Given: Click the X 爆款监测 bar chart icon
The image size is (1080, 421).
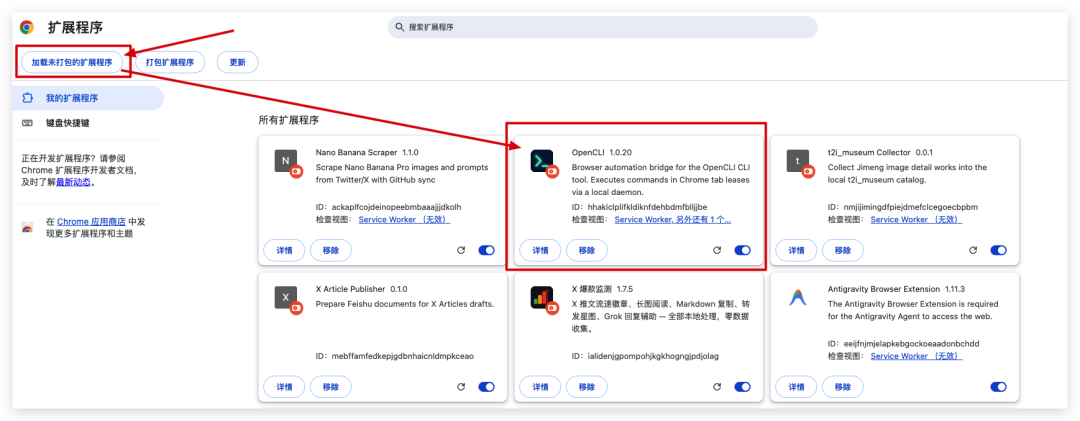Looking at the screenshot, I should [x=541, y=298].
